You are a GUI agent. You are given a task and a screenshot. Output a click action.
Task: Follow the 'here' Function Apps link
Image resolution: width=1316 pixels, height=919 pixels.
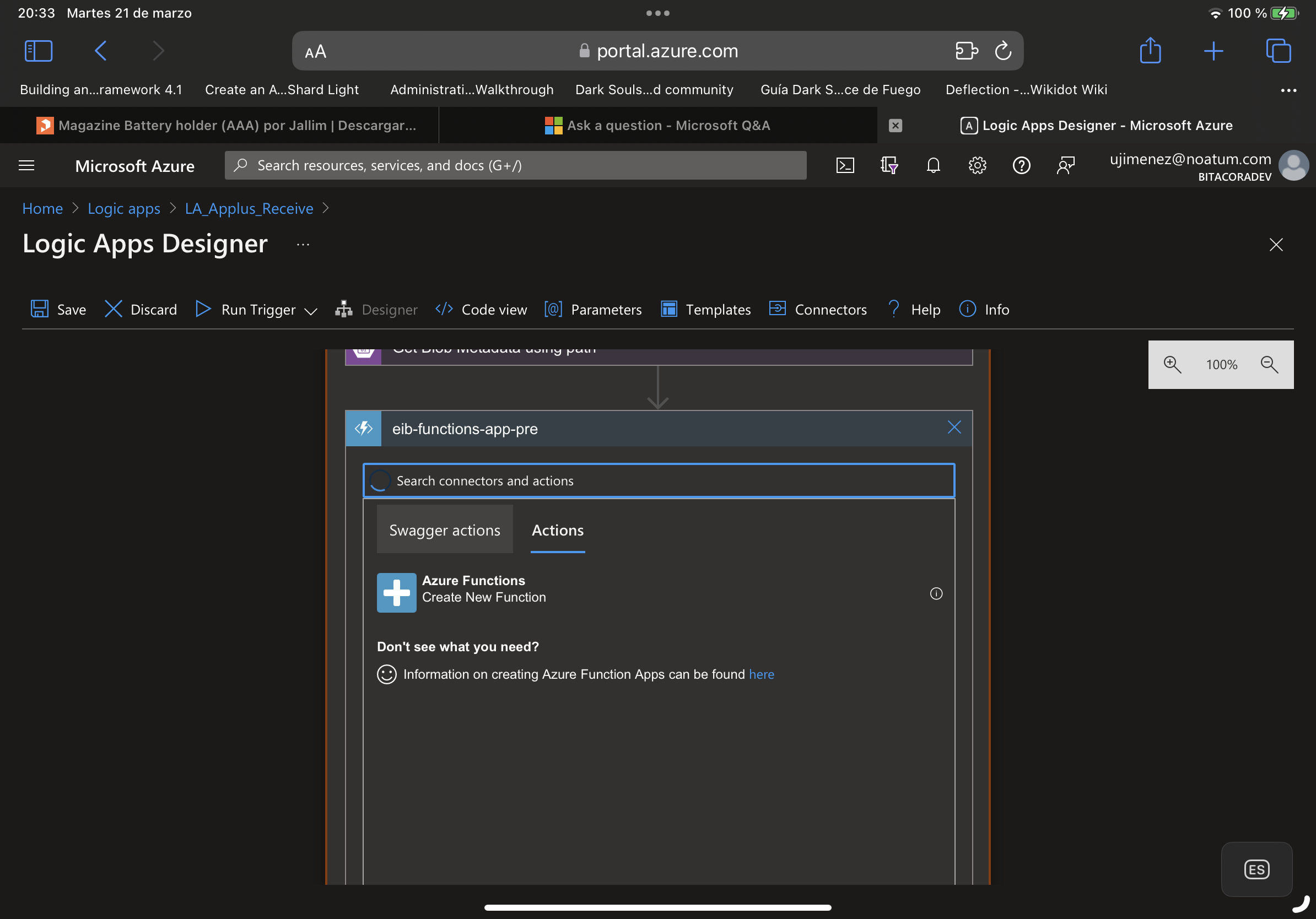coord(761,674)
